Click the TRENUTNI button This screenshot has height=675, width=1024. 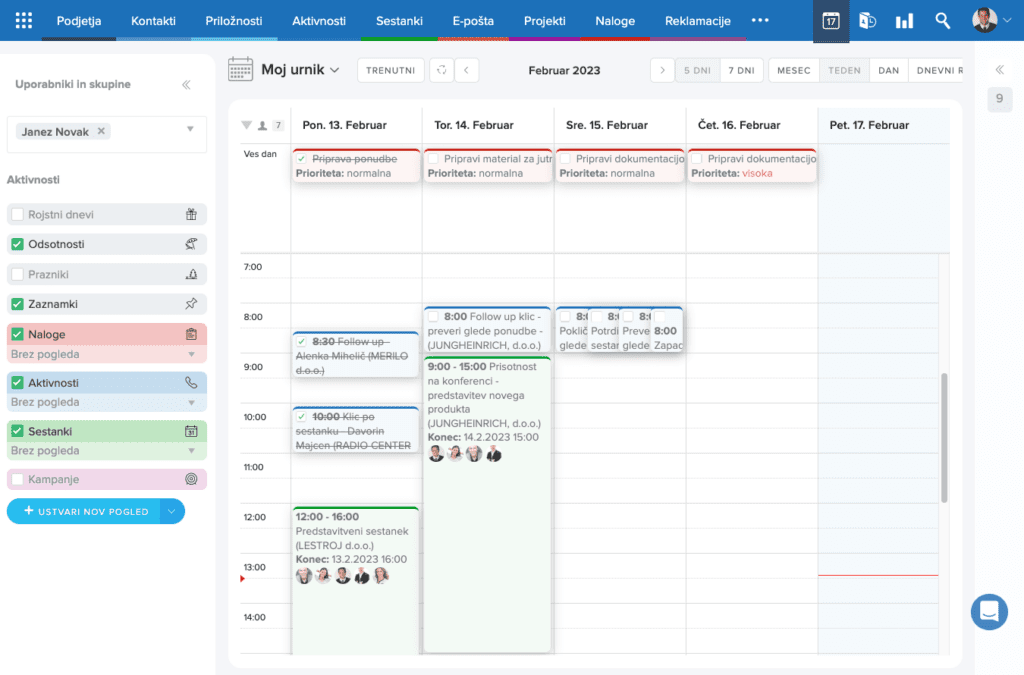[391, 70]
